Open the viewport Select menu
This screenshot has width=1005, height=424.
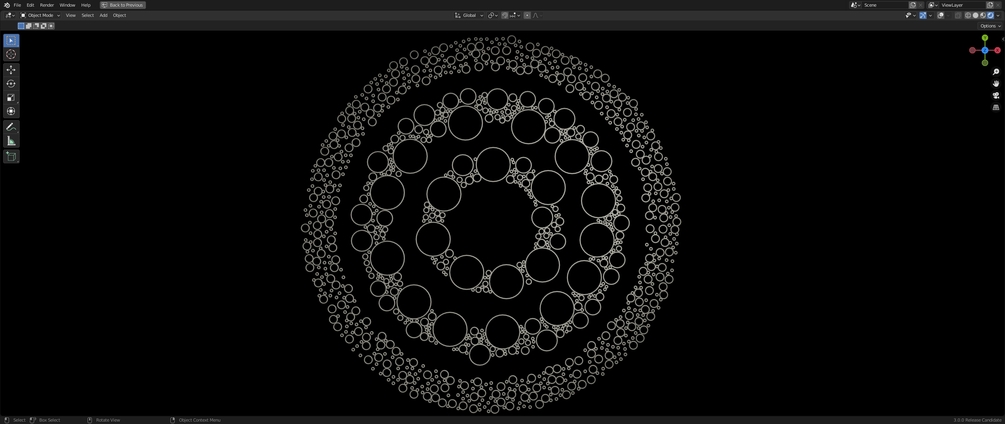[x=87, y=15]
